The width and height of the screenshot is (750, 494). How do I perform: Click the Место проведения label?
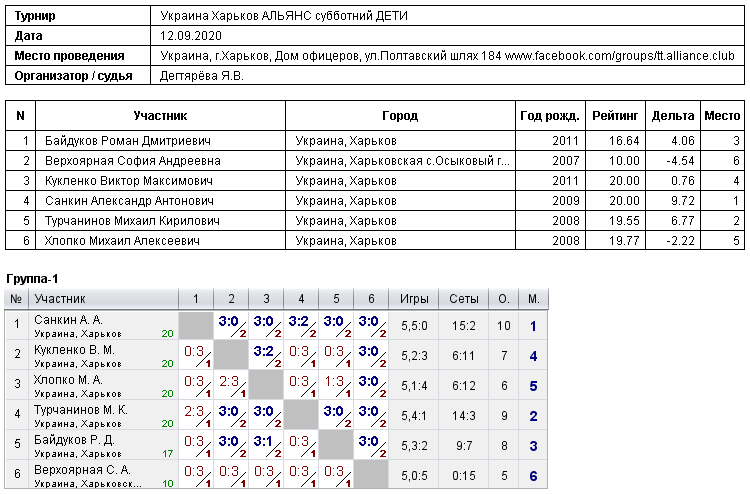[69, 56]
